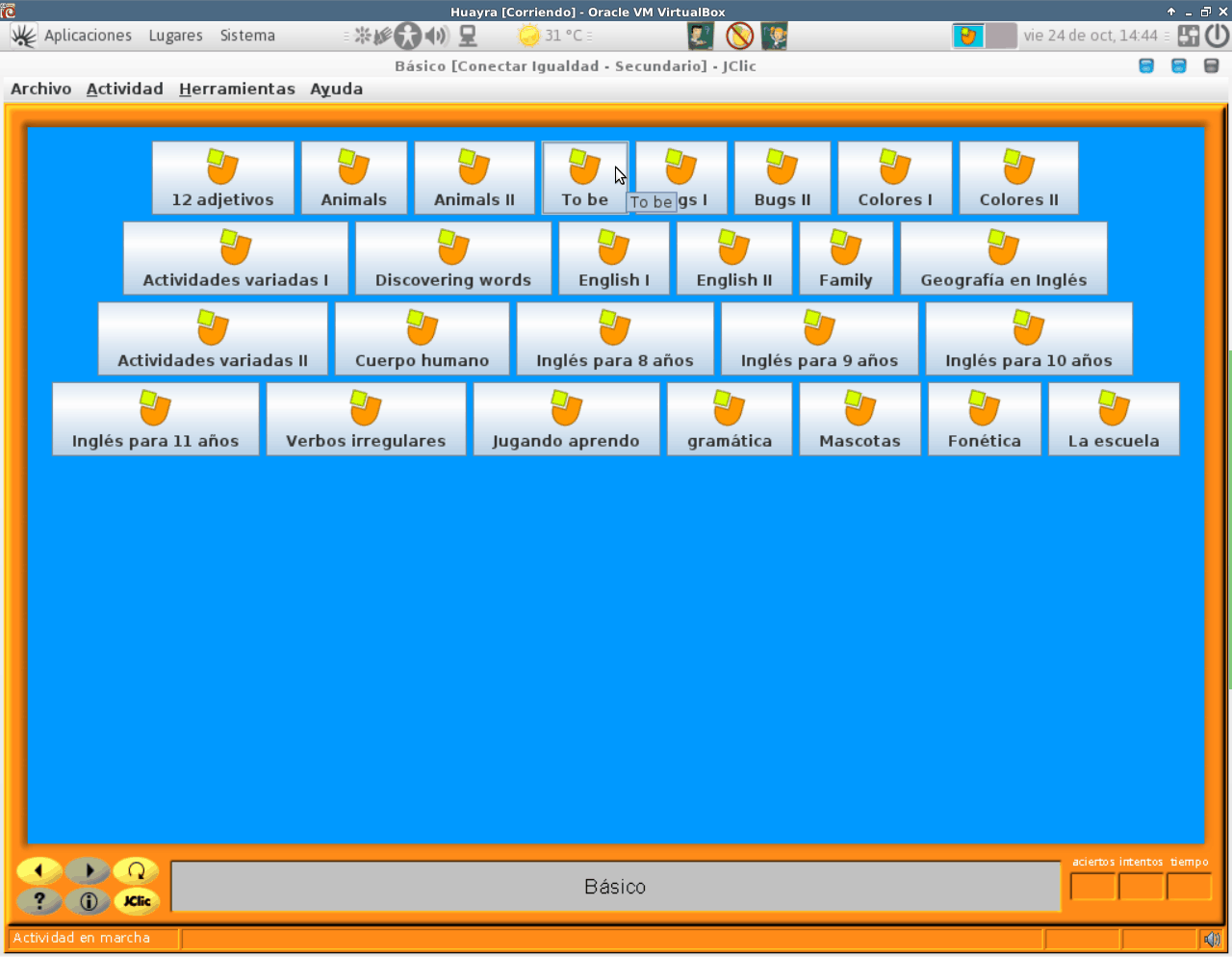Viewport: 1232px width, 957px height.
Task: Open the Actividad menu
Action: coord(124,89)
